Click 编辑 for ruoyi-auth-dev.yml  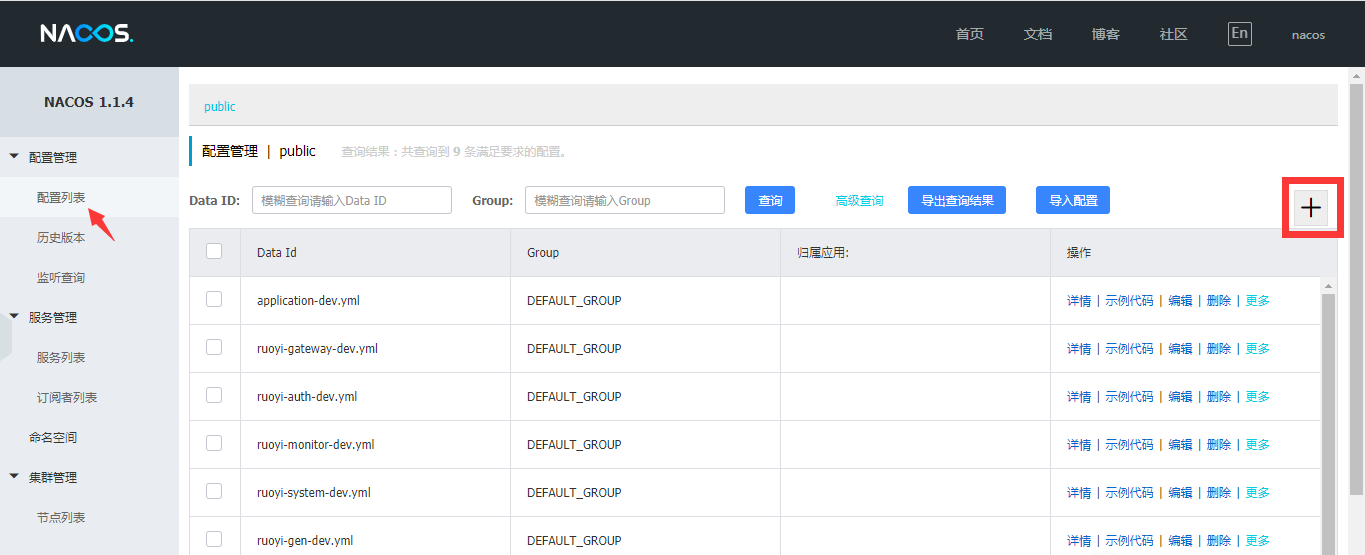(1181, 397)
